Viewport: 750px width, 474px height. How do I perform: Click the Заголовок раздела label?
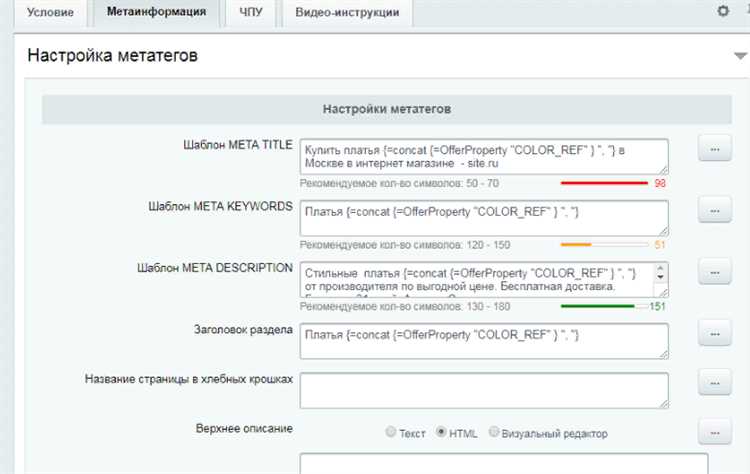243,330
